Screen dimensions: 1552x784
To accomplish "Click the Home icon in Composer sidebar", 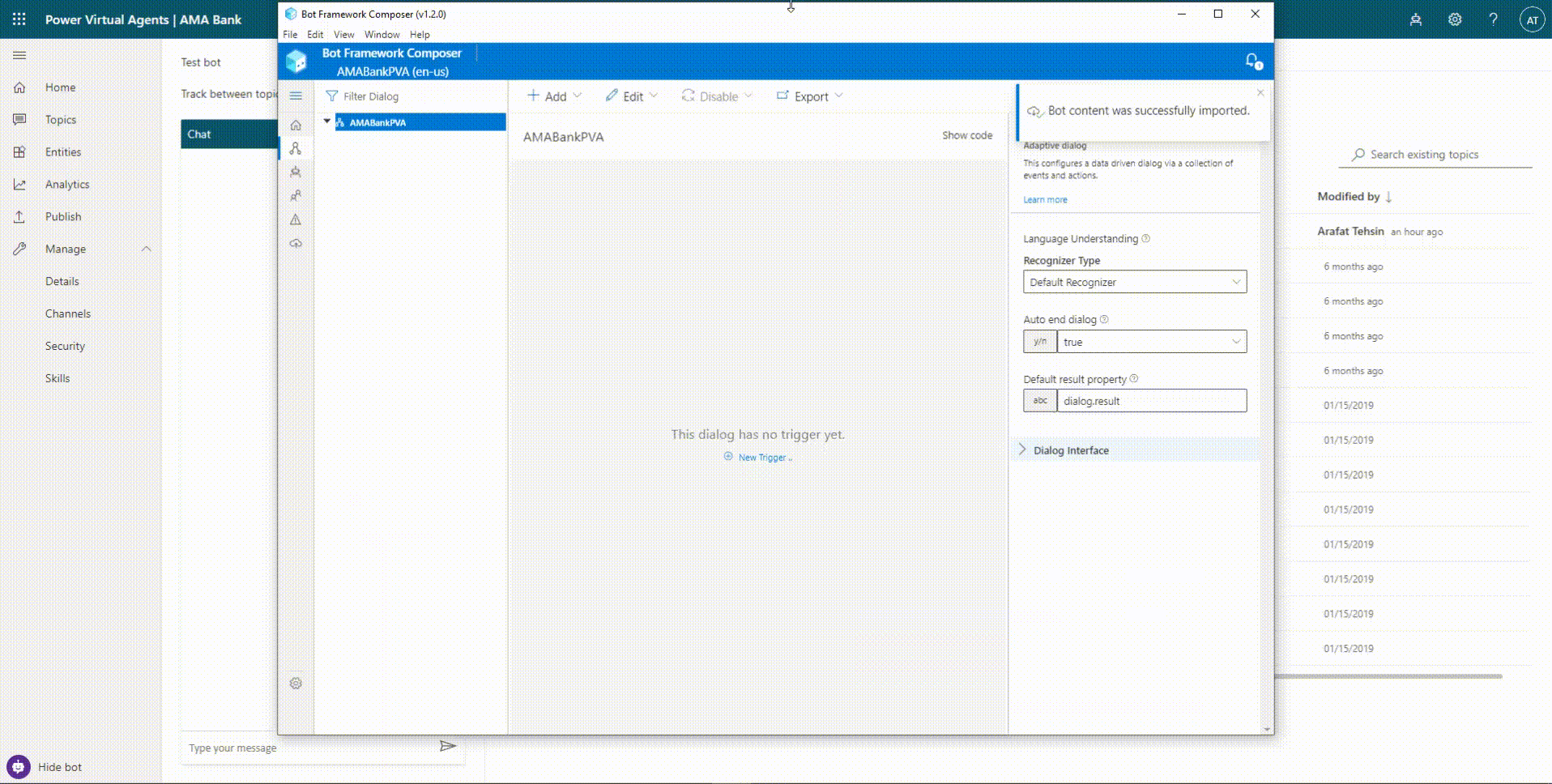I will tap(296, 125).
